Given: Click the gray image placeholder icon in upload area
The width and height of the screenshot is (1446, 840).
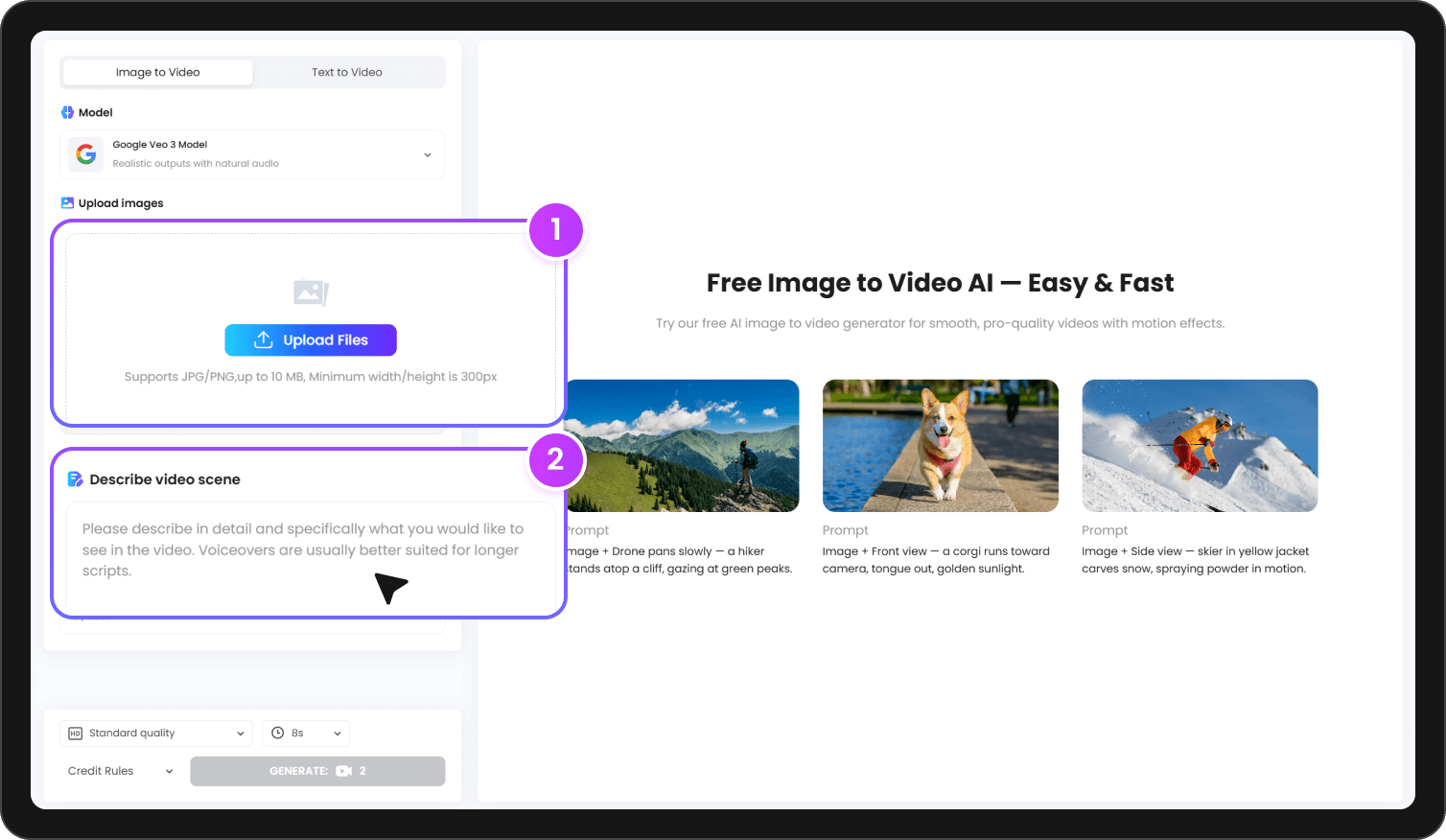Looking at the screenshot, I should tap(310, 292).
